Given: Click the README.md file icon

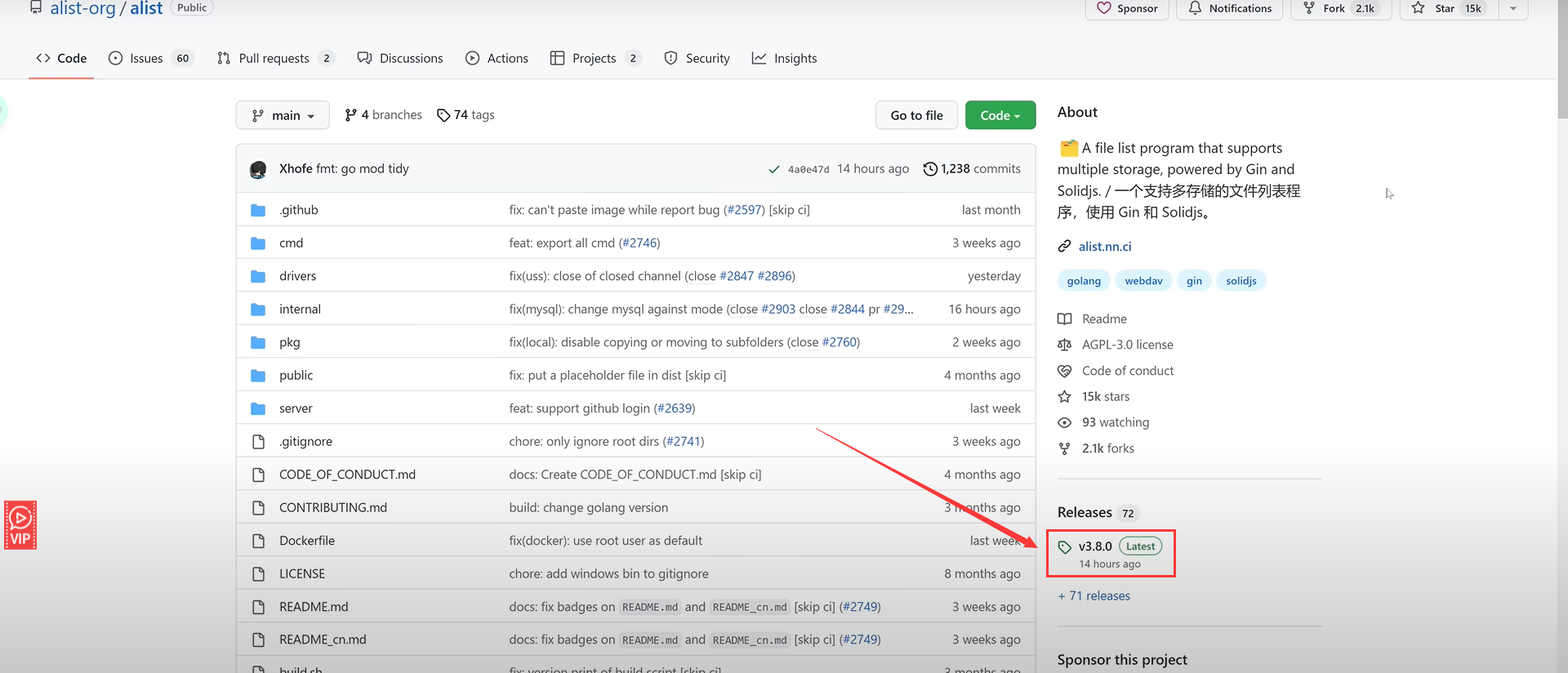Looking at the screenshot, I should (x=258, y=607).
